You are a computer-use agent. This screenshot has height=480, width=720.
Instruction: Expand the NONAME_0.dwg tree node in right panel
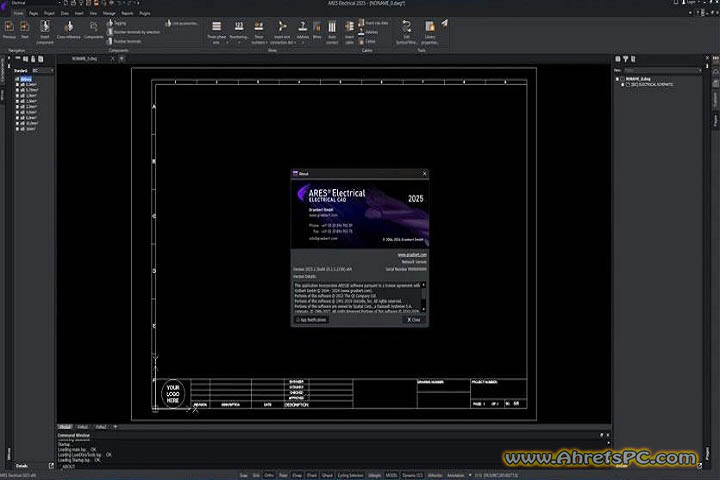618,79
